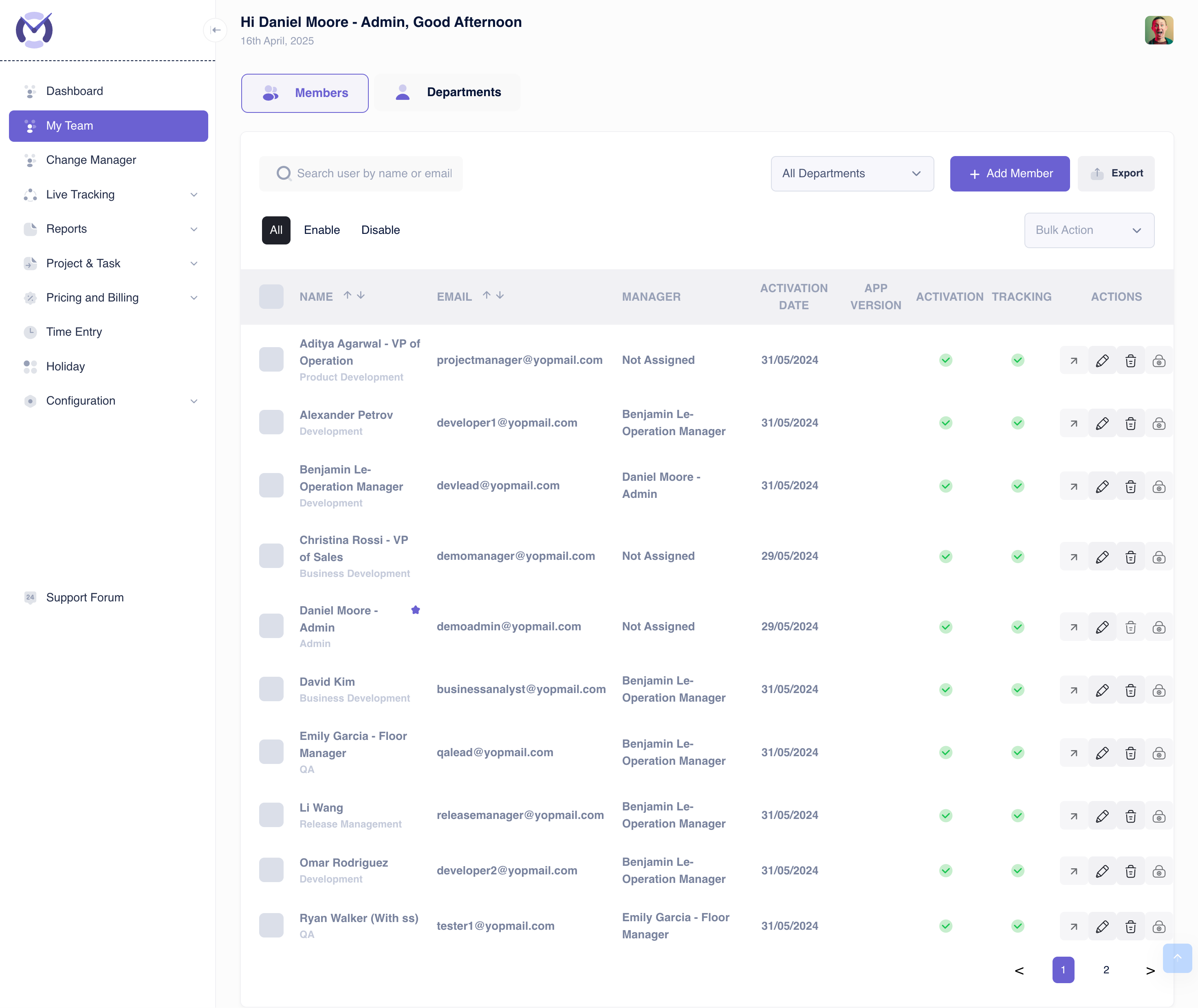Click the search user by name field
Image resolution: width=1198 pixels, height=1008 pixels.
[361, 173]
